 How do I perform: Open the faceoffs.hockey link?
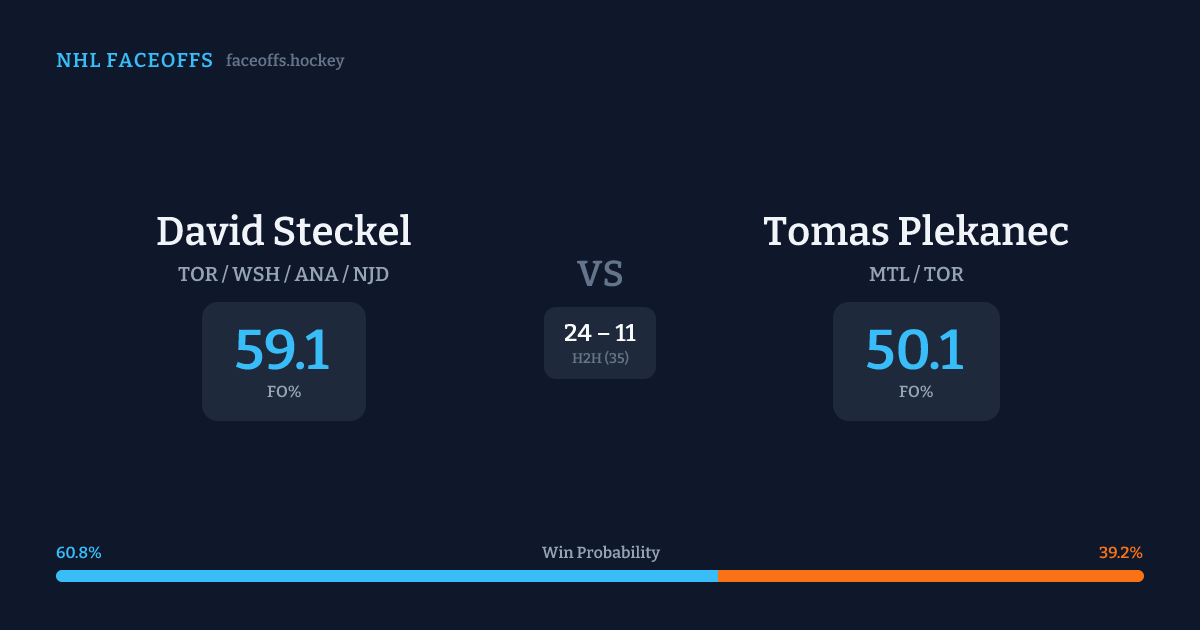(x=285, y=61)
